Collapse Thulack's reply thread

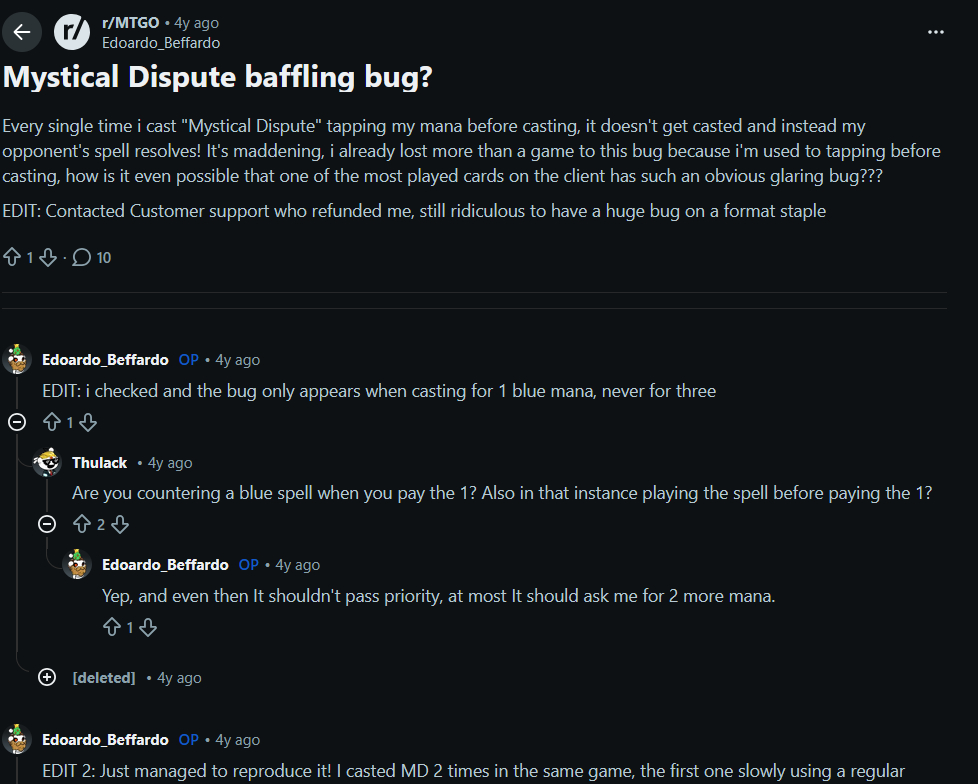(x=47, y=524)
